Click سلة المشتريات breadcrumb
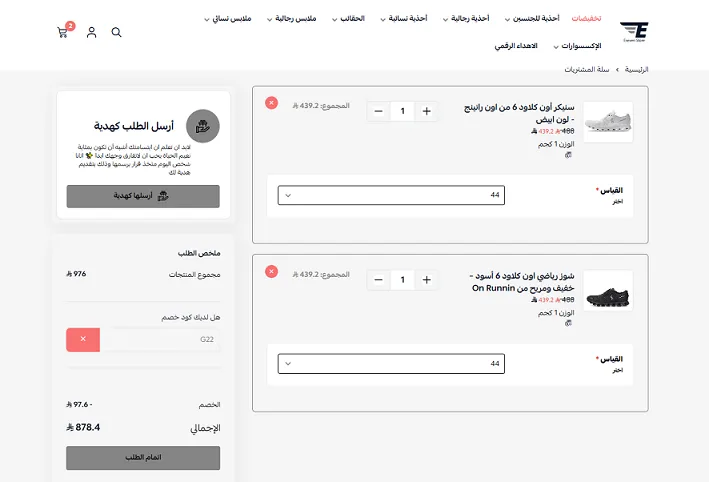Image resolution: width=709 pixels, height=482 pixels. pos(586,69)
